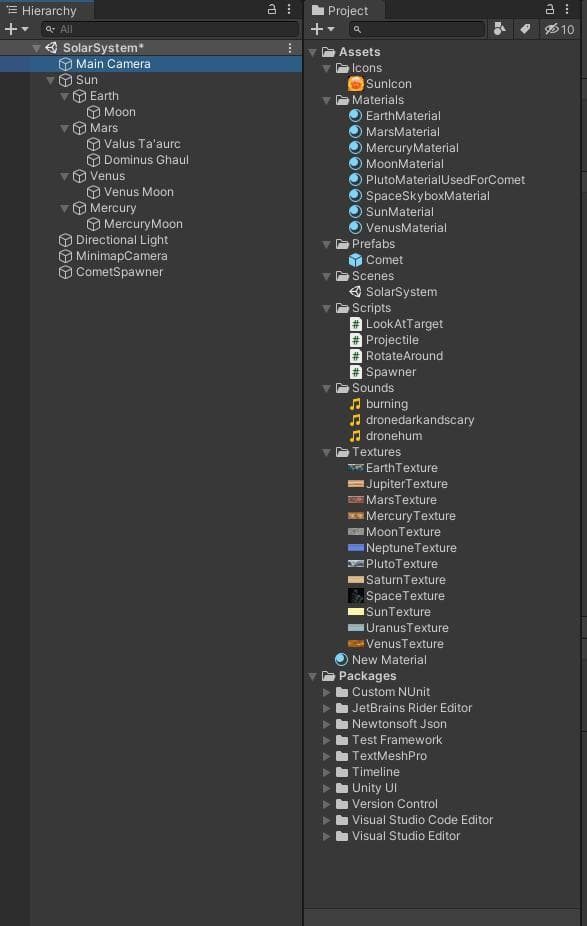
Task: Collapse the Assets root folder
Action: (x=313, y=53)
